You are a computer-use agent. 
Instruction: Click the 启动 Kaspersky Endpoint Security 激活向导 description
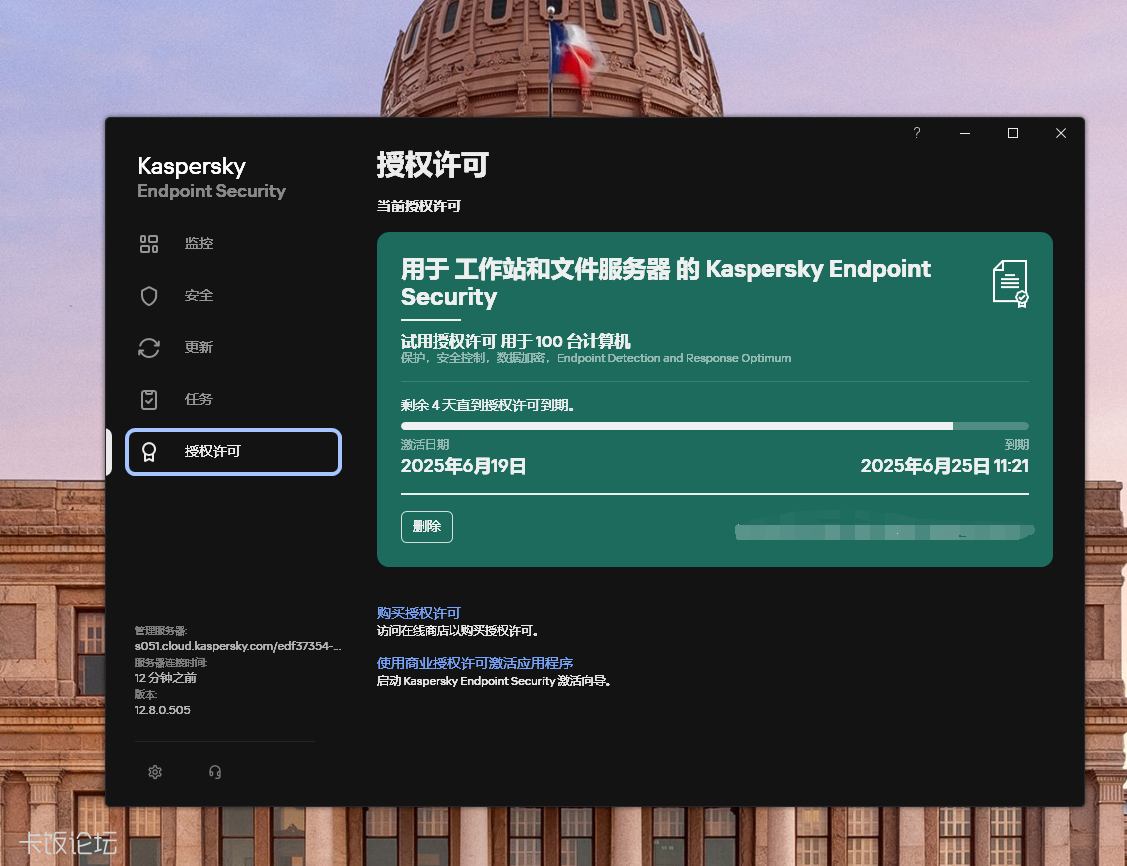(494, 681)
